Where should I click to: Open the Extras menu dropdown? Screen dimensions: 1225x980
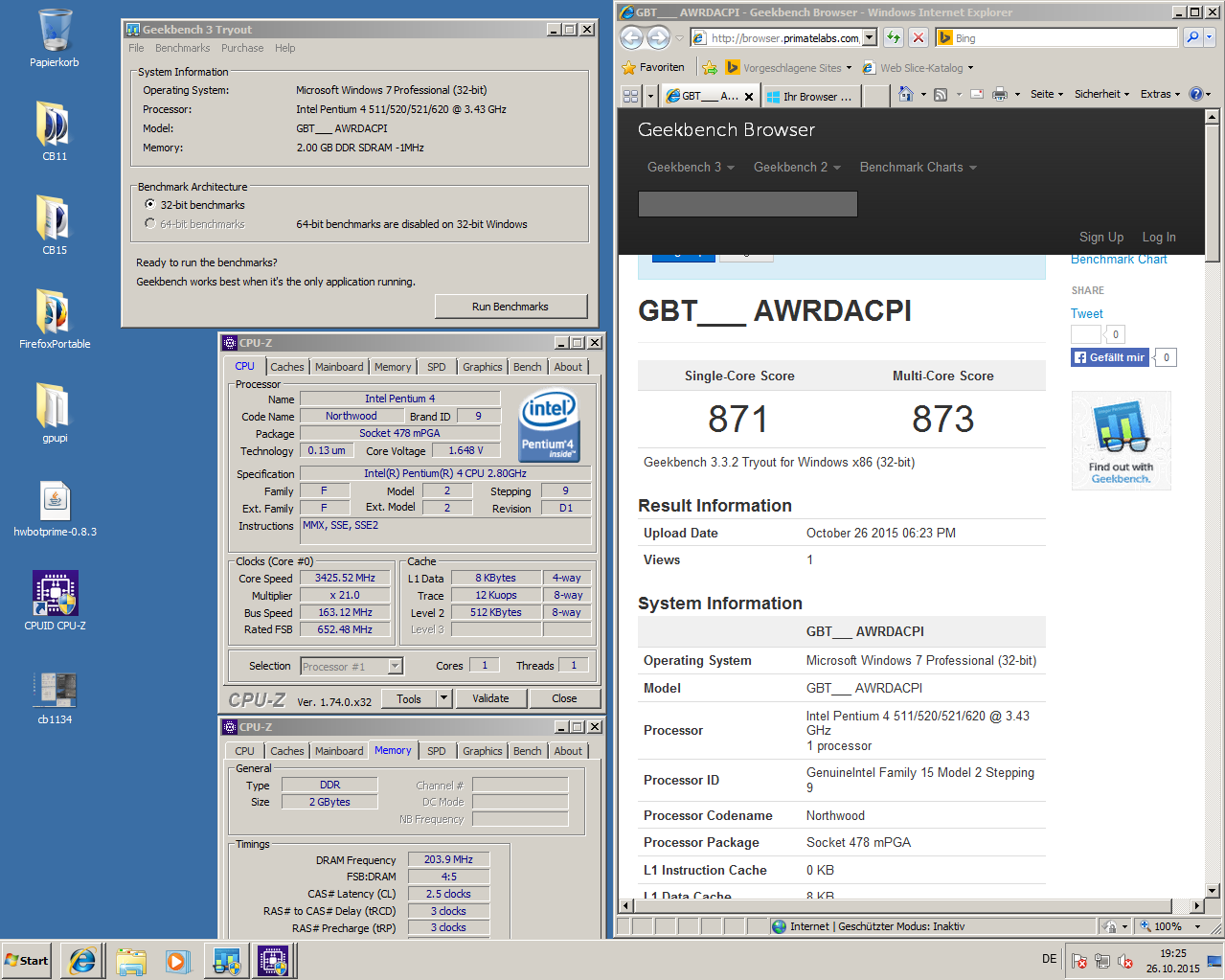click(1160, 94)
